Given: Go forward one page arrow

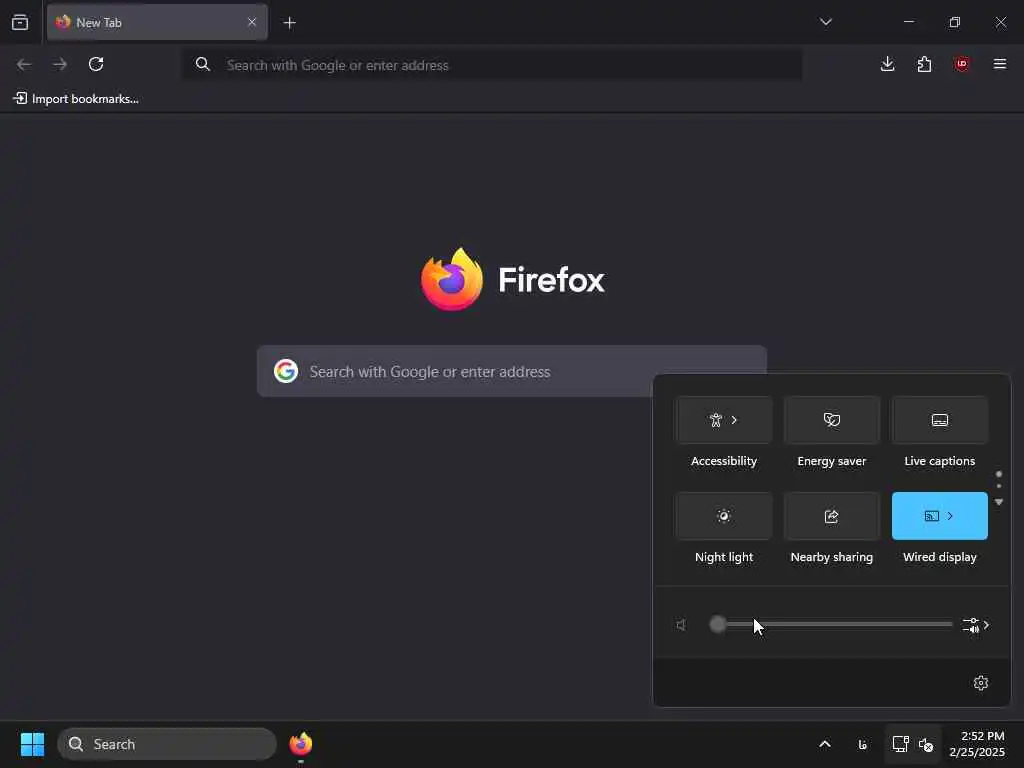Looking at the screenshot, I should coord(60,64).
